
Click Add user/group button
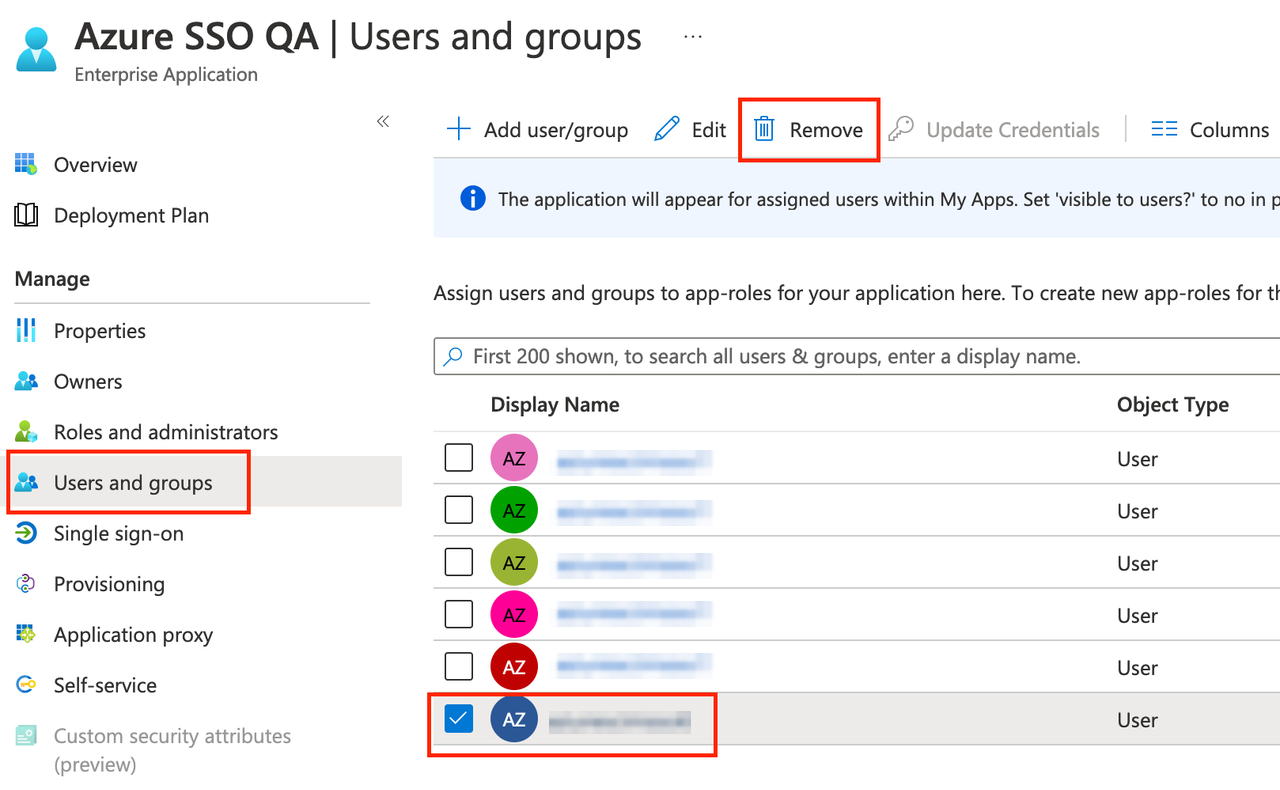(x=537, y=130)
